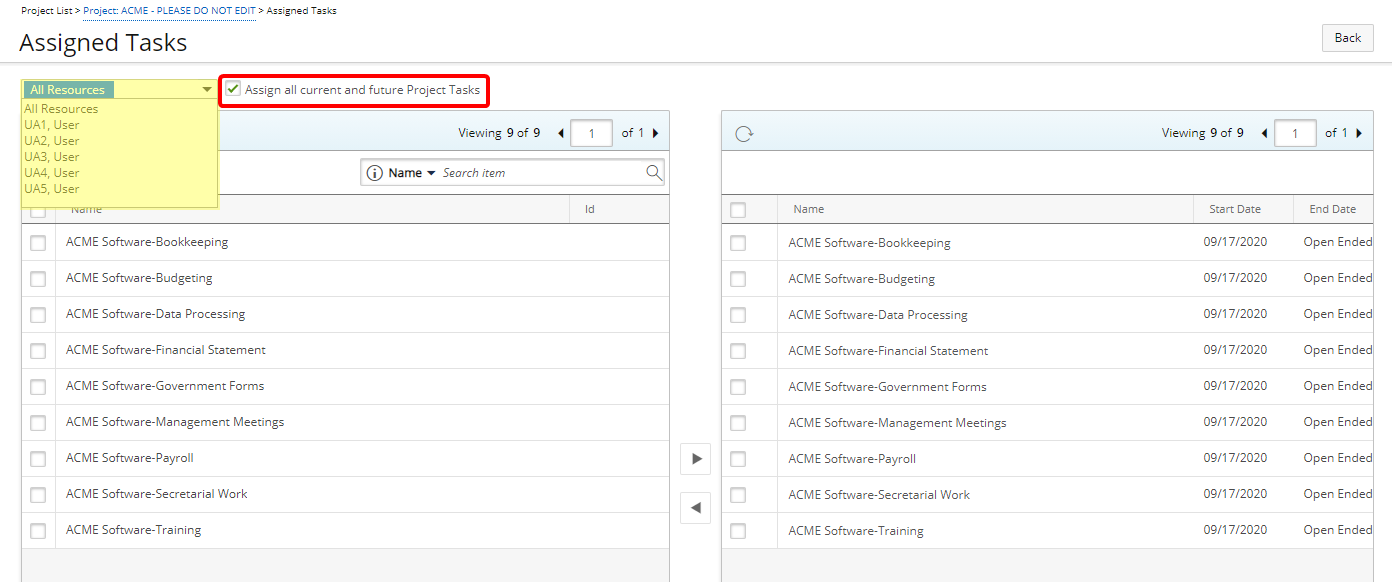Go to previous page in left panel
Screen dimensions: 1392x582
(x=560, y=133)
